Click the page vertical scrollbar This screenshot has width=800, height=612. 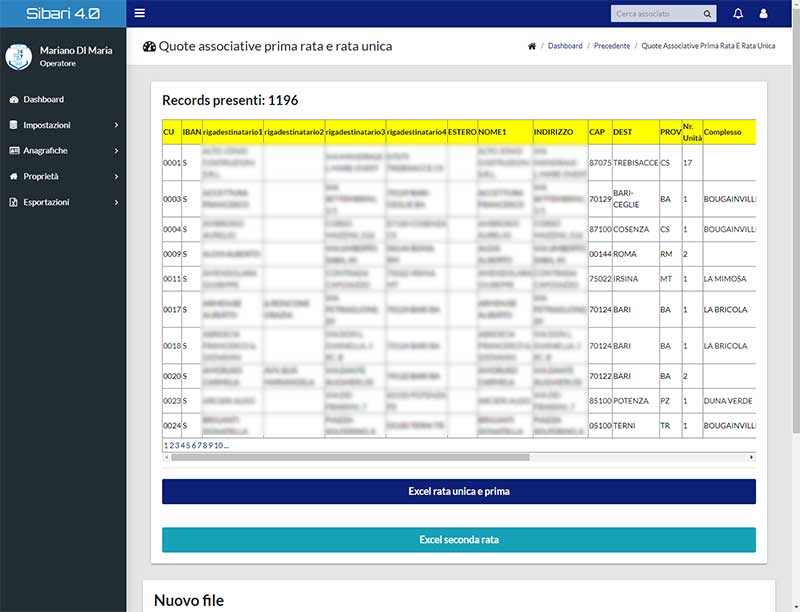tap(796, 219)
